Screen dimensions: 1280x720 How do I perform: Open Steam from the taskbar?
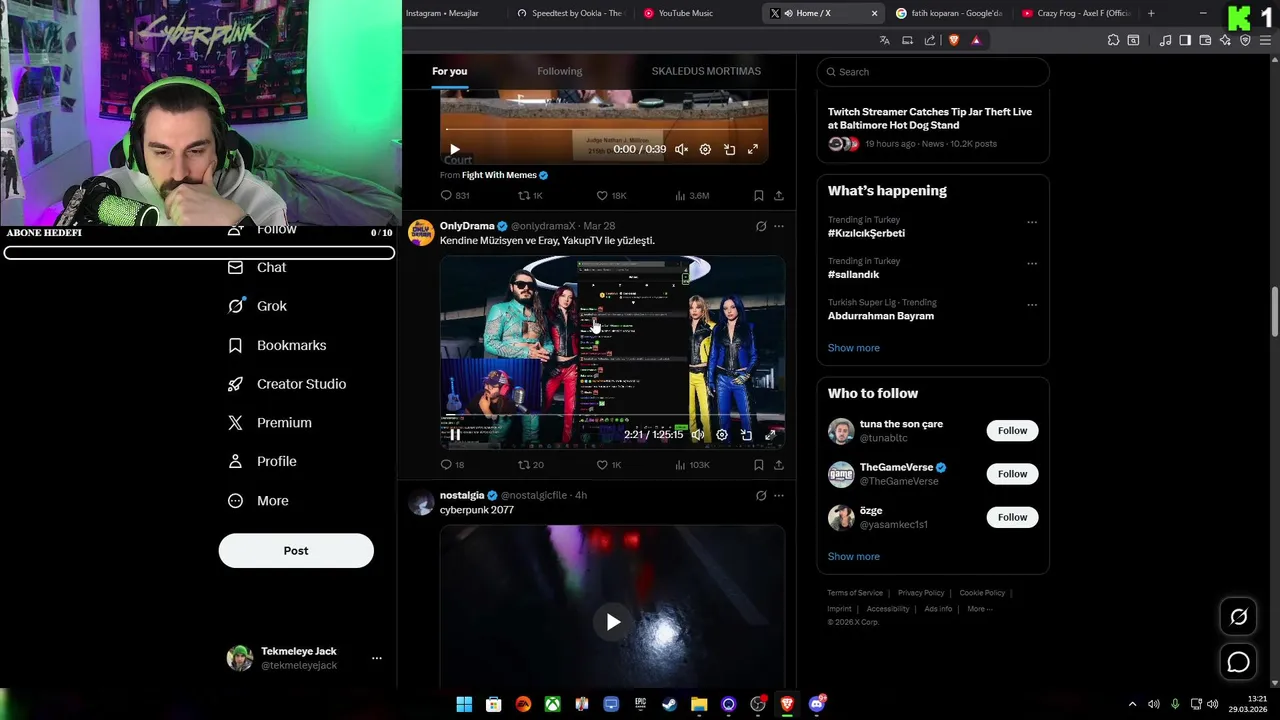click(669, 704)
